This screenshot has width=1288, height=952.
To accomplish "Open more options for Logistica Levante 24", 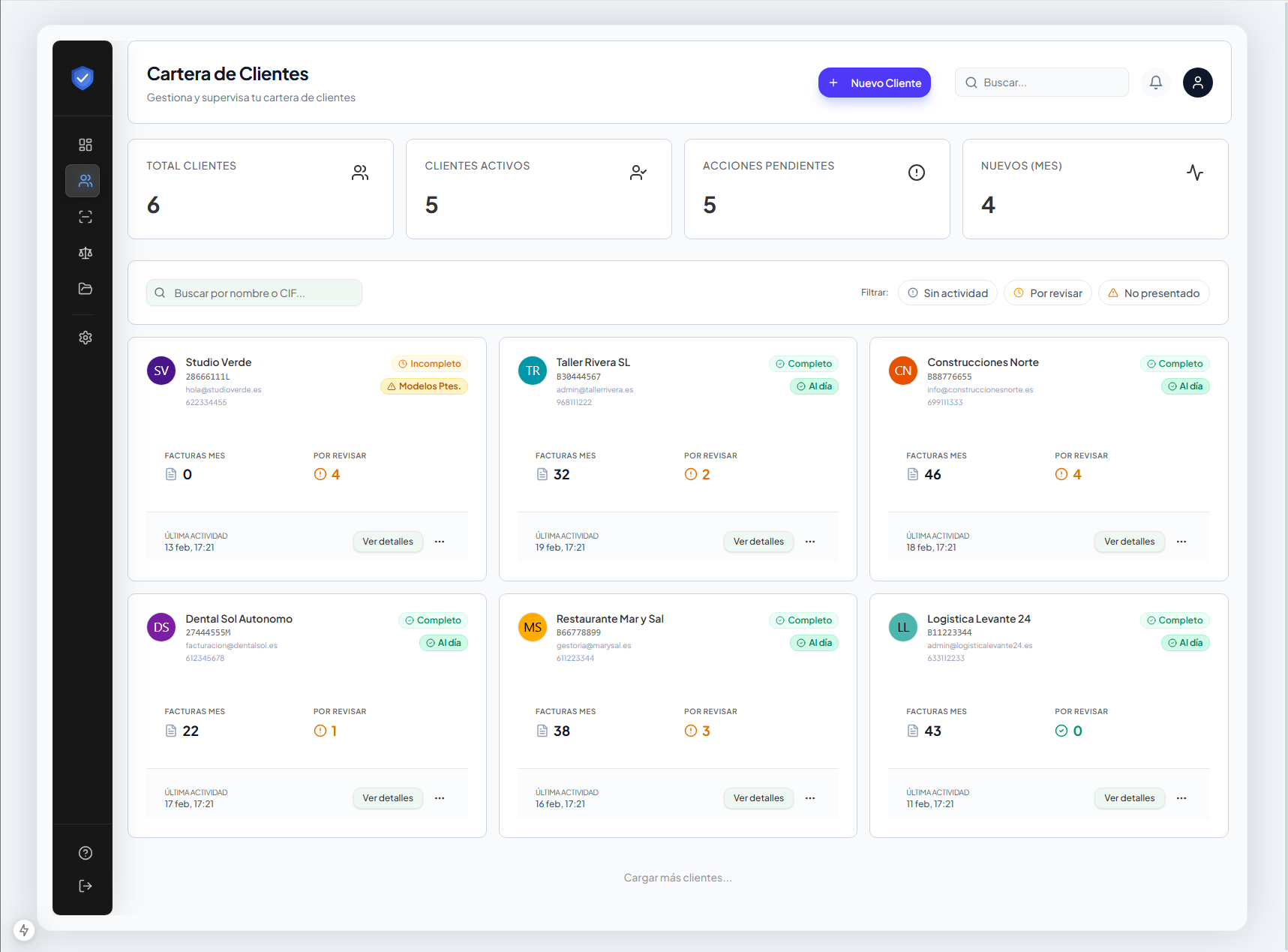I will [x=1181, y=798].
